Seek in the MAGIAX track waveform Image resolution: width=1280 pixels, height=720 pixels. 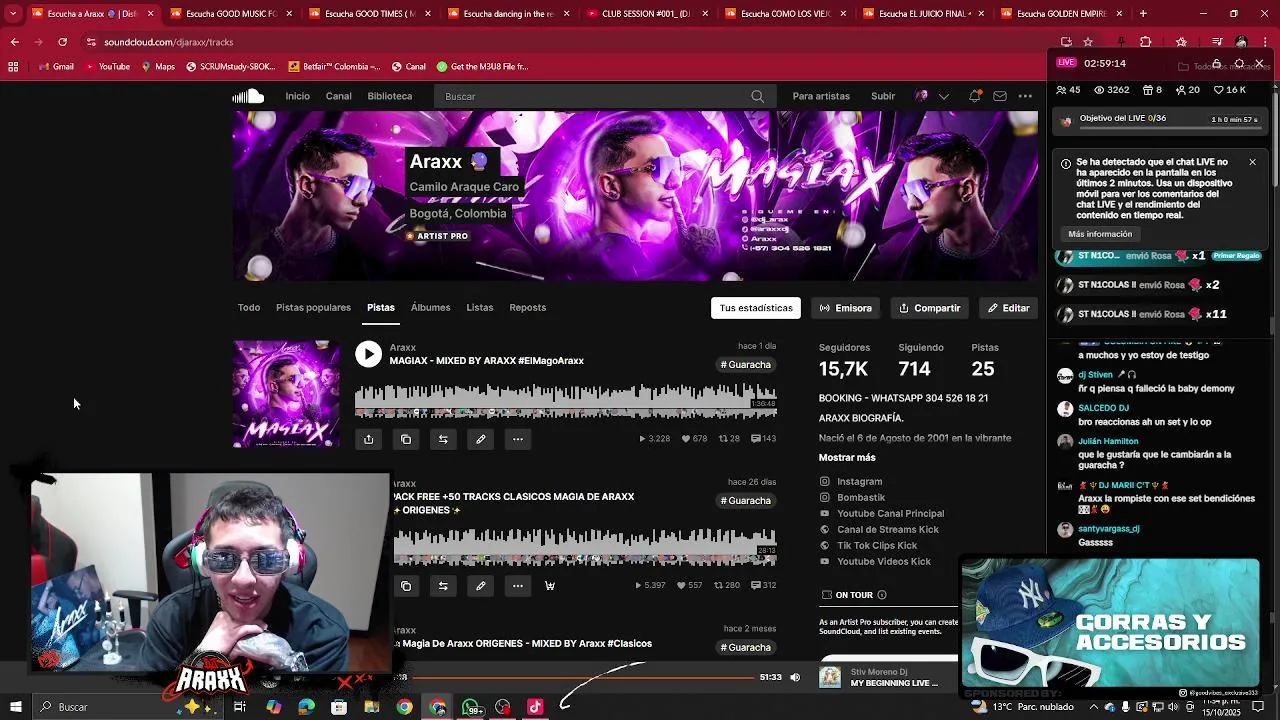point(565,402)
